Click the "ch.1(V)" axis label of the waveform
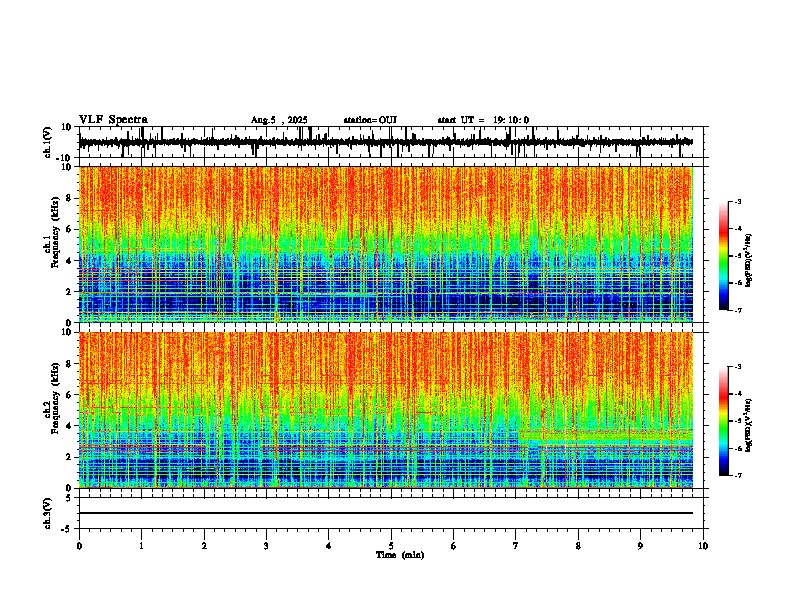Screen dimensions: 792x612 (48, 142)
